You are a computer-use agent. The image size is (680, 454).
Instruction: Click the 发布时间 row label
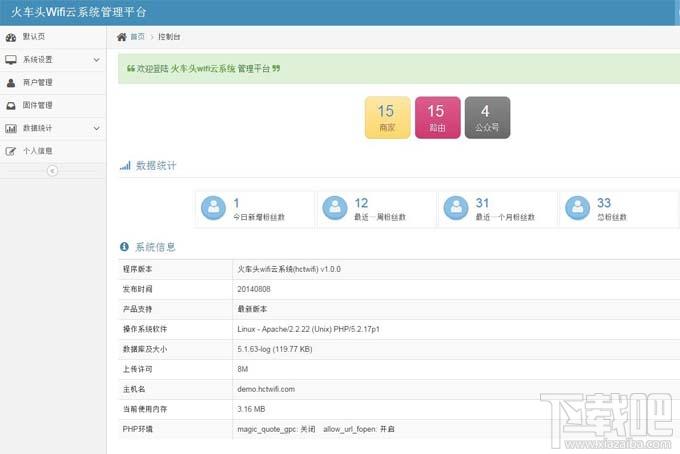[137, 289]
